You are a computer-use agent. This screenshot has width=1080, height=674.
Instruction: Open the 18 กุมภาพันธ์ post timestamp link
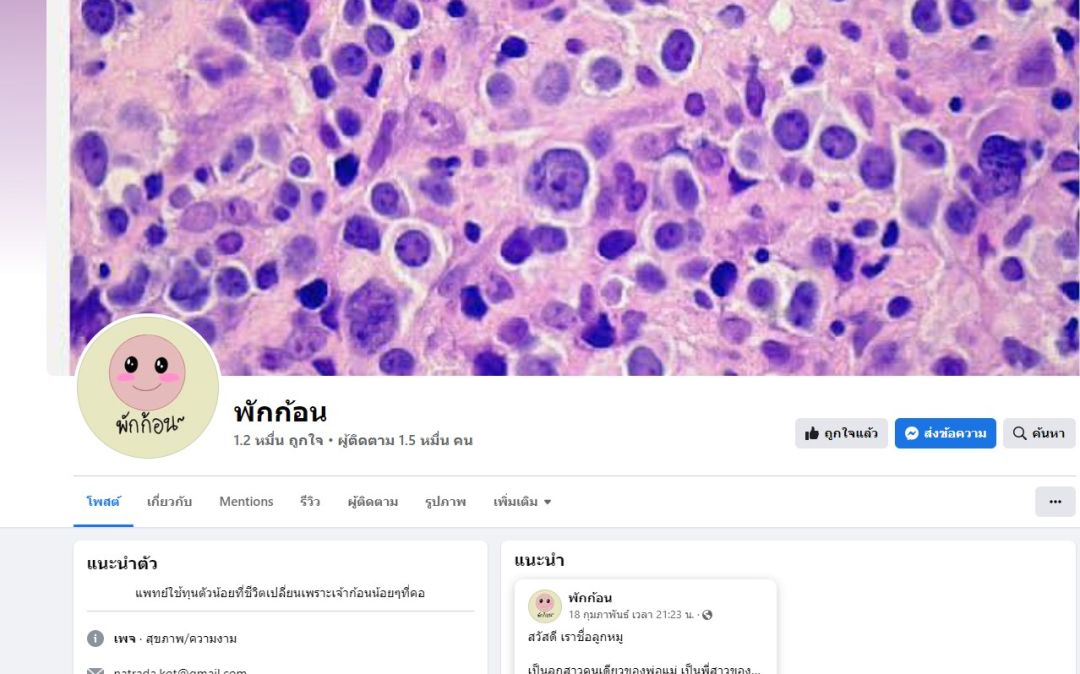631,615
